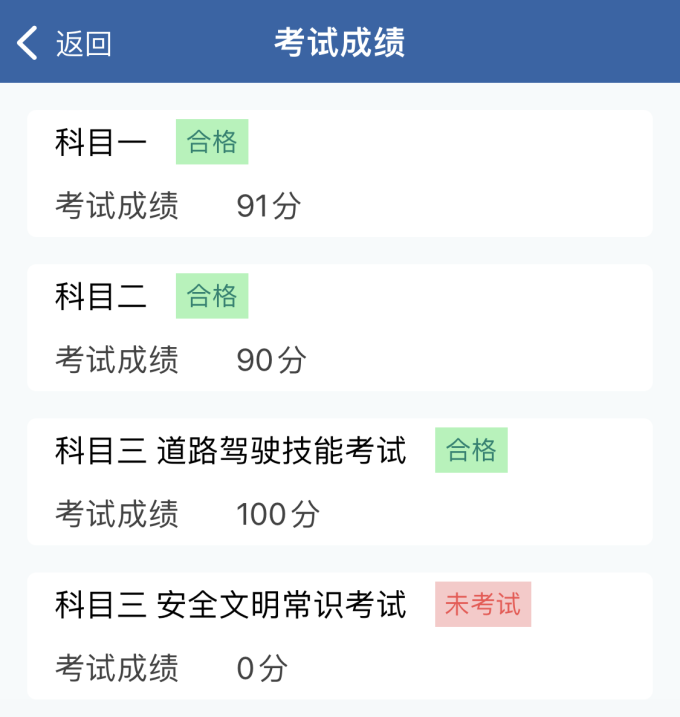Select the 科目一 heading
Viewport: 680px width, 717px height.
point(101,142)
